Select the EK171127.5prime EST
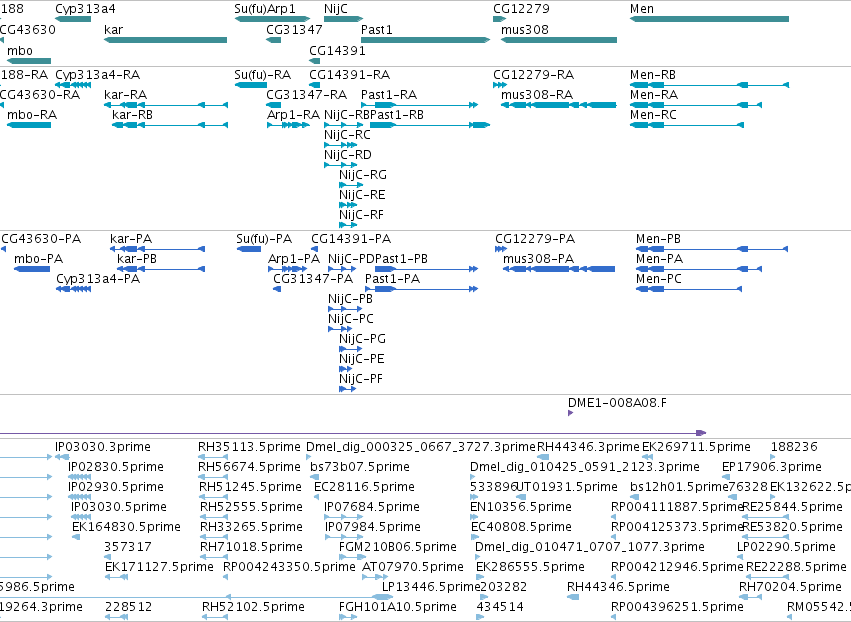Screen dimensions: 851x622 point(116,577)
